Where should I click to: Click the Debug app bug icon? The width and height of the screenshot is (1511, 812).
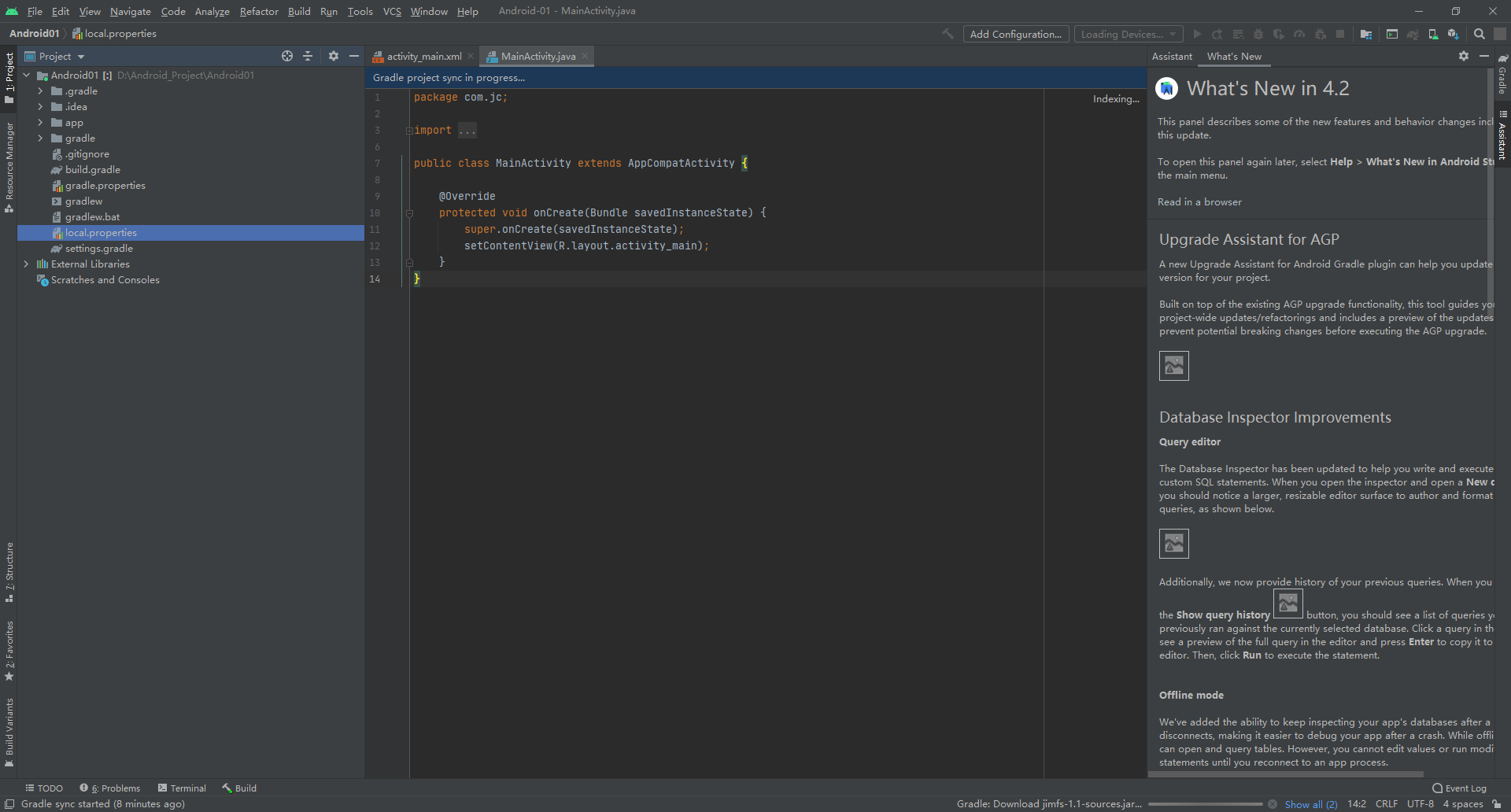(1258, 34)
